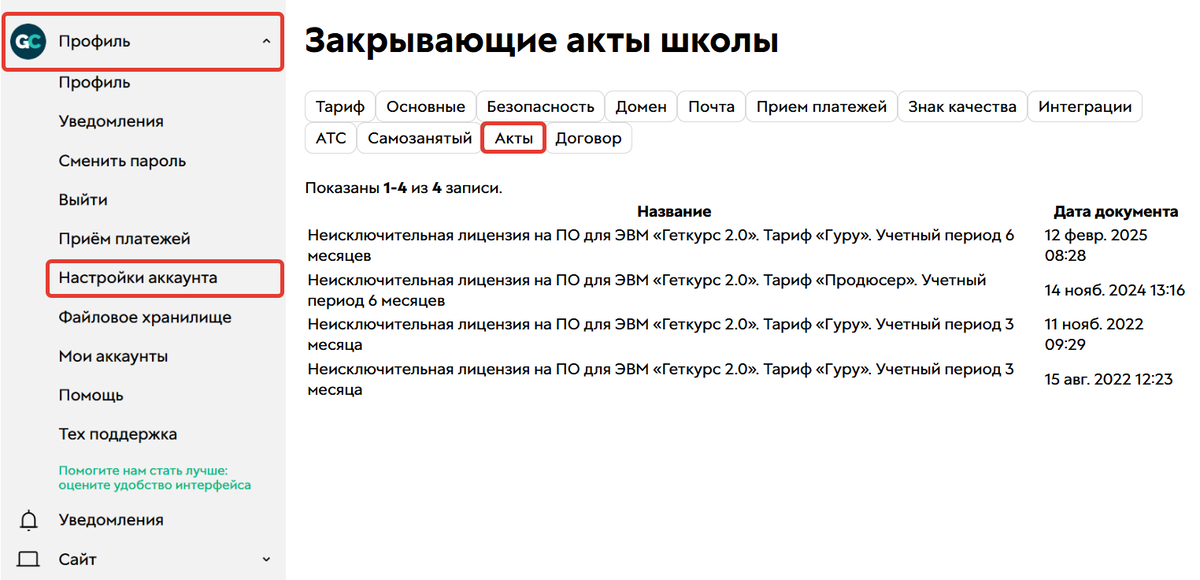Click the Закрывающие акты школы heading
This screenshot has width=1200, height=580.
click(541, 41)
